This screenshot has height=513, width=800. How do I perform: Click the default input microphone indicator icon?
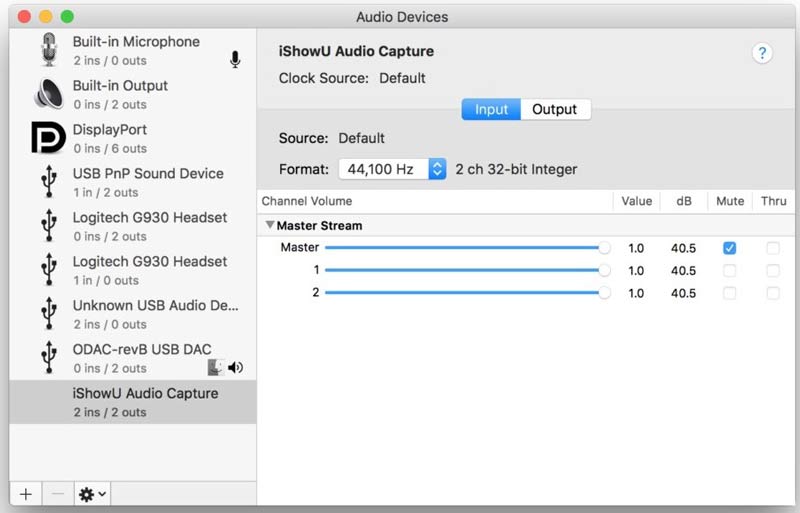235,60
